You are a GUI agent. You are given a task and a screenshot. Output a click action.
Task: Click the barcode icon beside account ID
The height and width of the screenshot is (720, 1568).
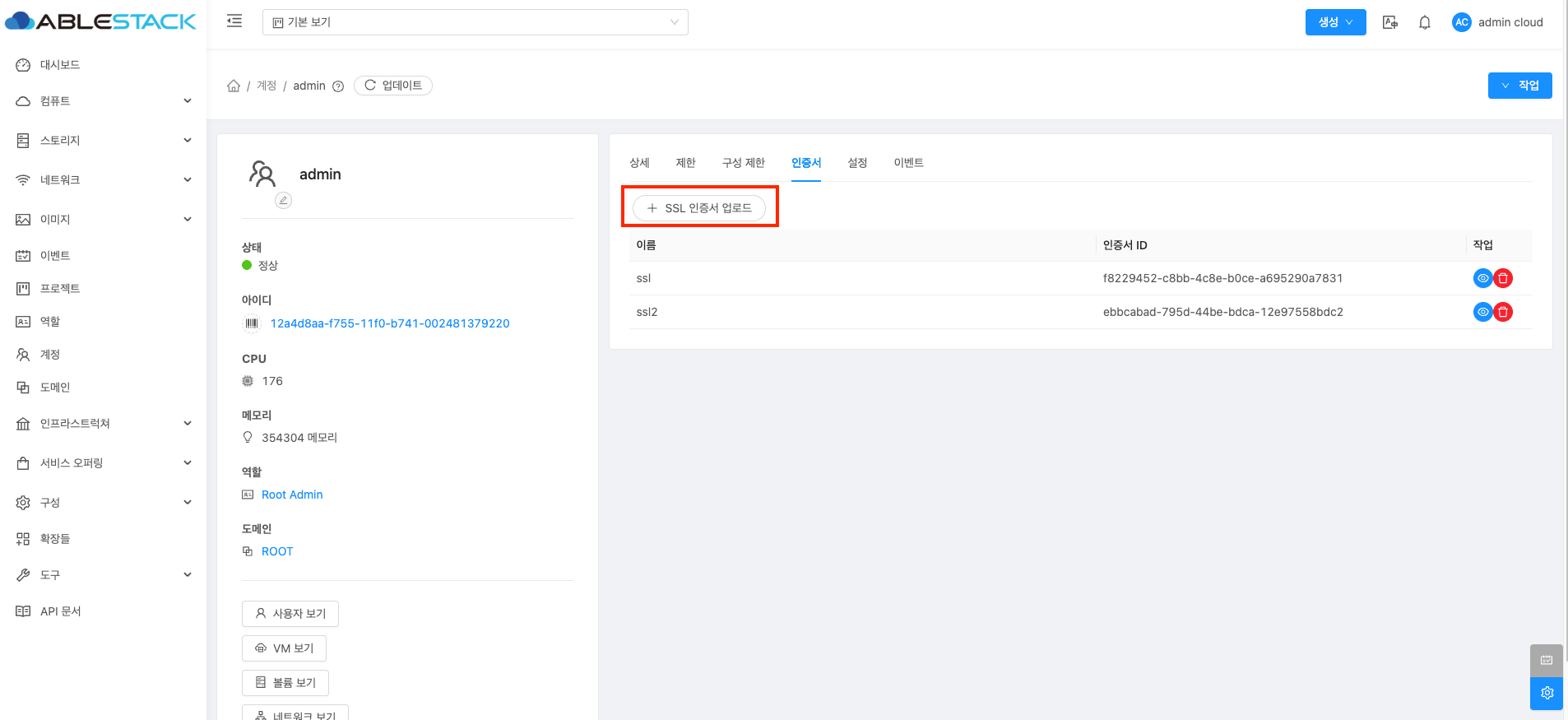pos(251,323)
